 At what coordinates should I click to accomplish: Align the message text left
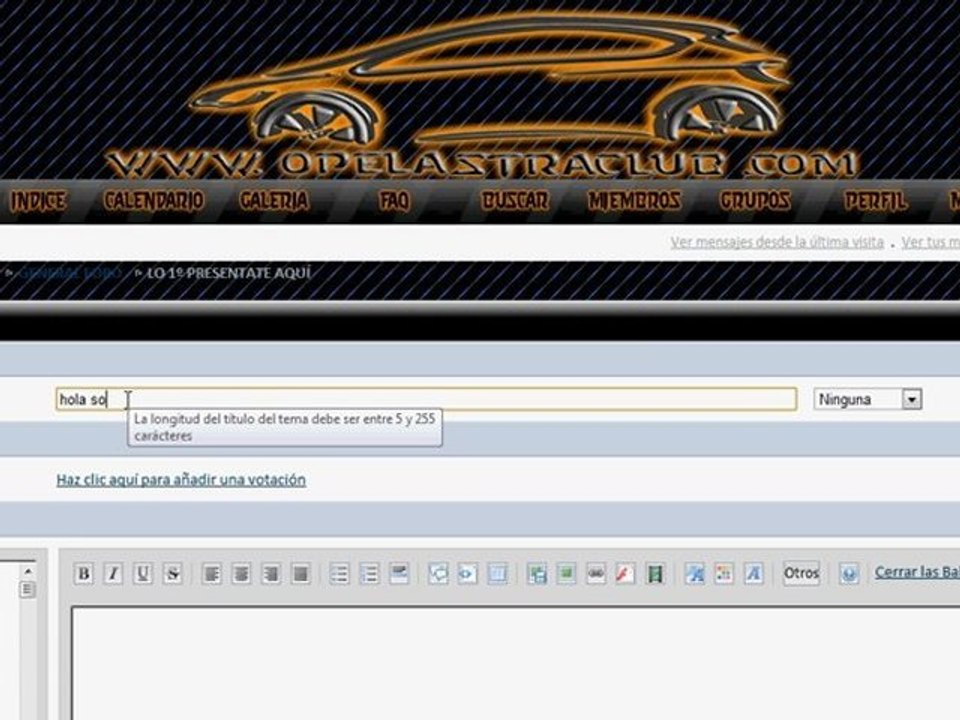pos(211,574)
